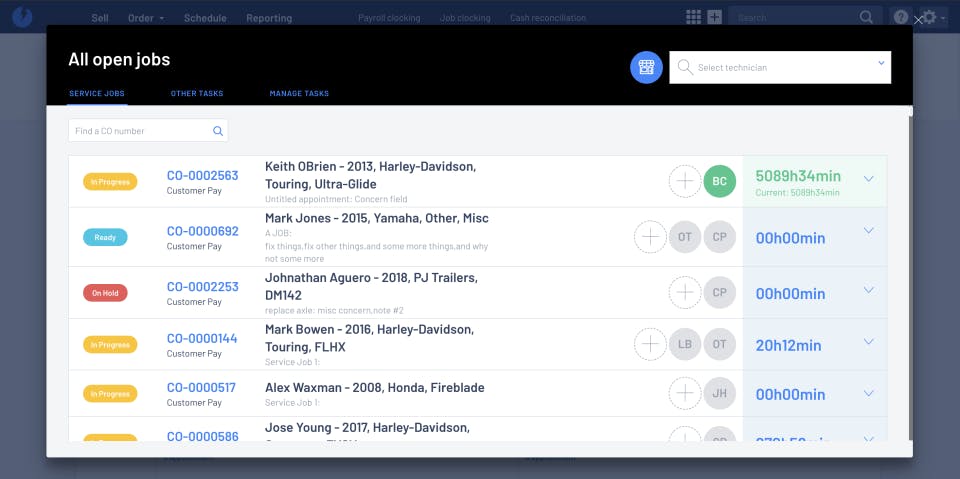960x479 pixels.
Task: Switch to the Other Tasks tab
Action: pos(197,94)
